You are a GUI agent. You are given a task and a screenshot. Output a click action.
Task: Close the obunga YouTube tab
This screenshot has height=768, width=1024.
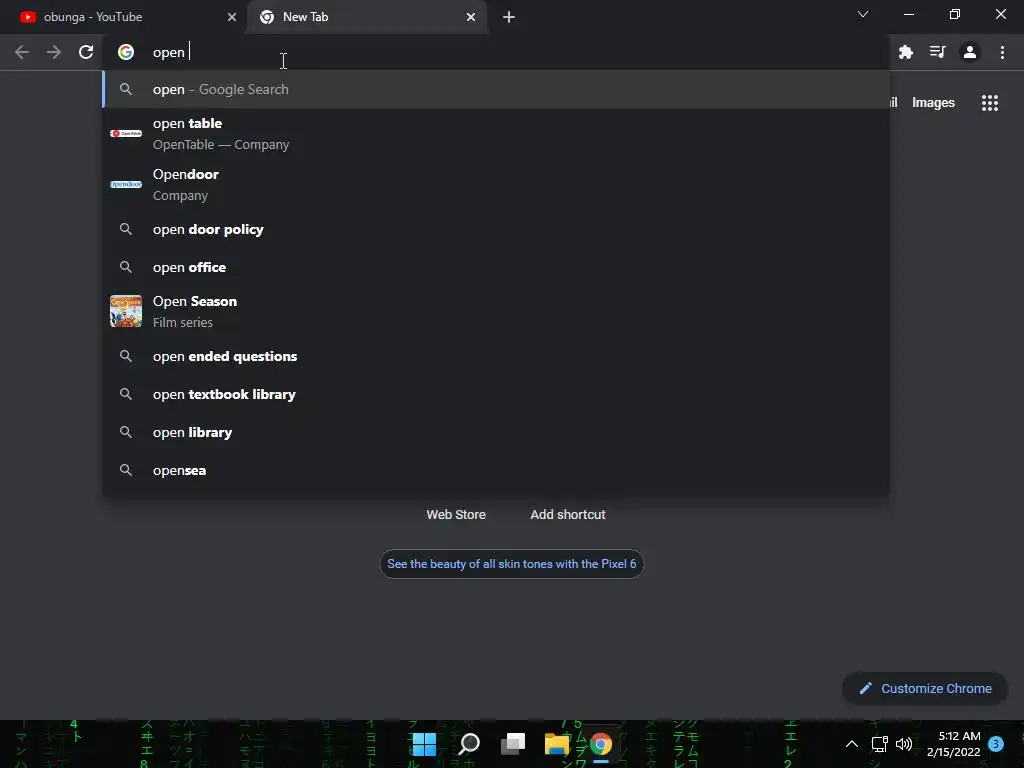tap(232, 17)
